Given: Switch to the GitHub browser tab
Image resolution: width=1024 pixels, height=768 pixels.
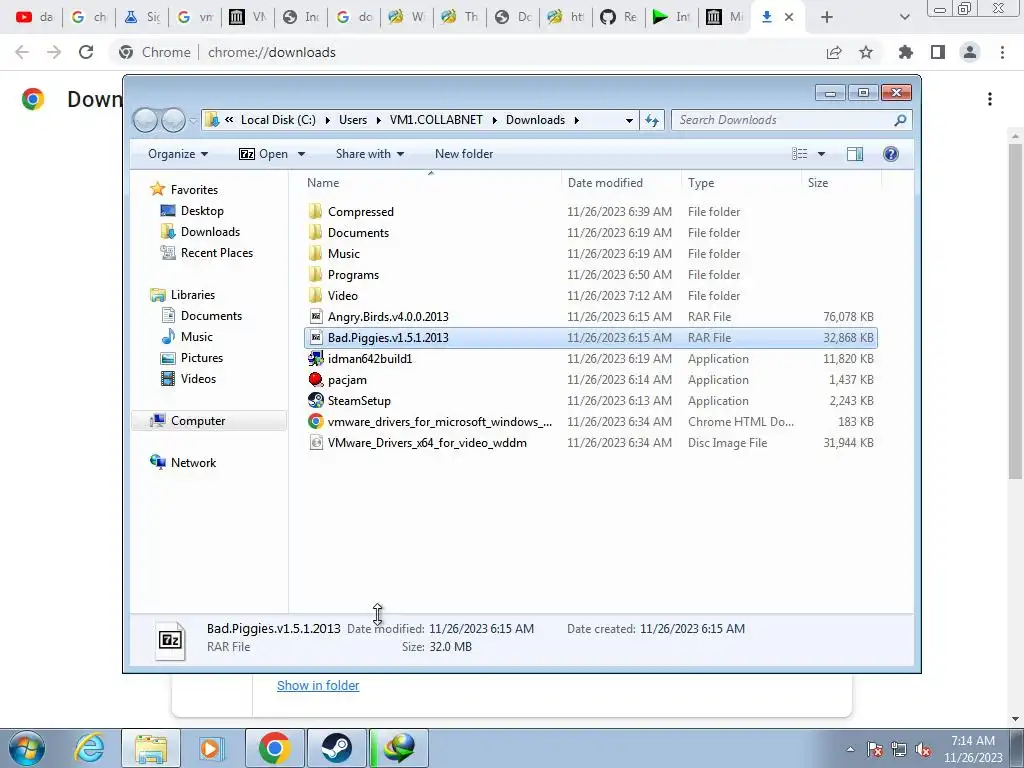Looking at the screenshot, I should [x=618, y=17].
